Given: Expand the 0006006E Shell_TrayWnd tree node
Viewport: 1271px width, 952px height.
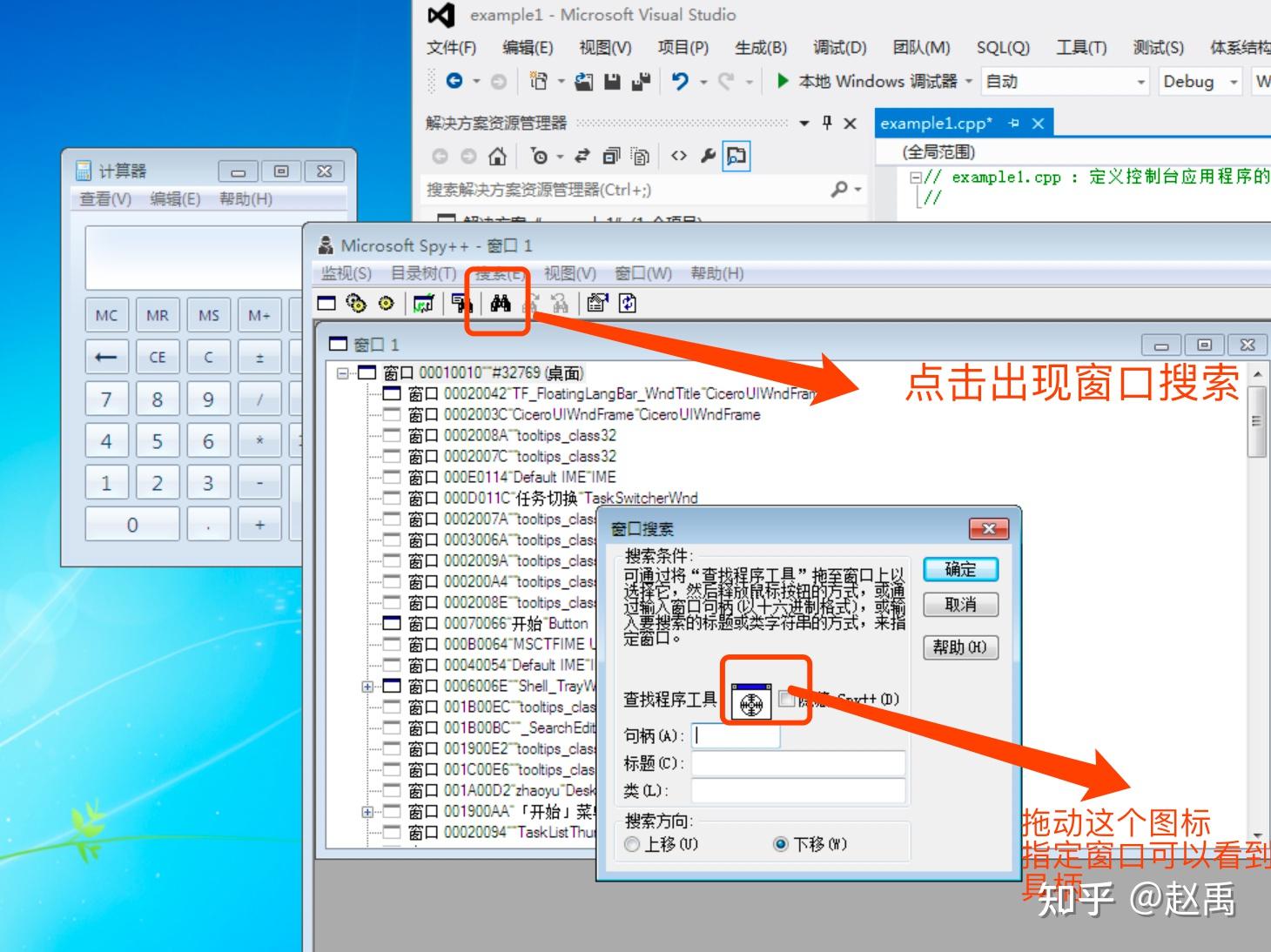Looking at the screenshot, I should [x=367, y=687].
